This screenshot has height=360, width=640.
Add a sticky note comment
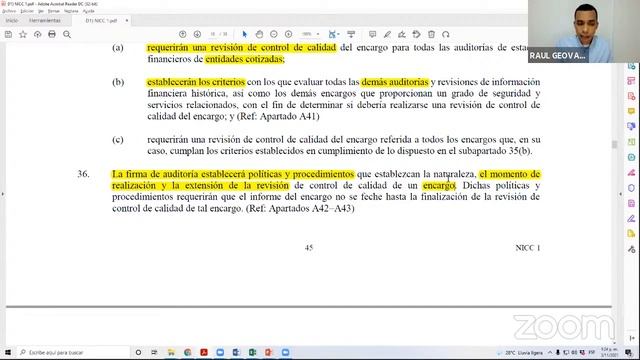click(x=372, y=34)
